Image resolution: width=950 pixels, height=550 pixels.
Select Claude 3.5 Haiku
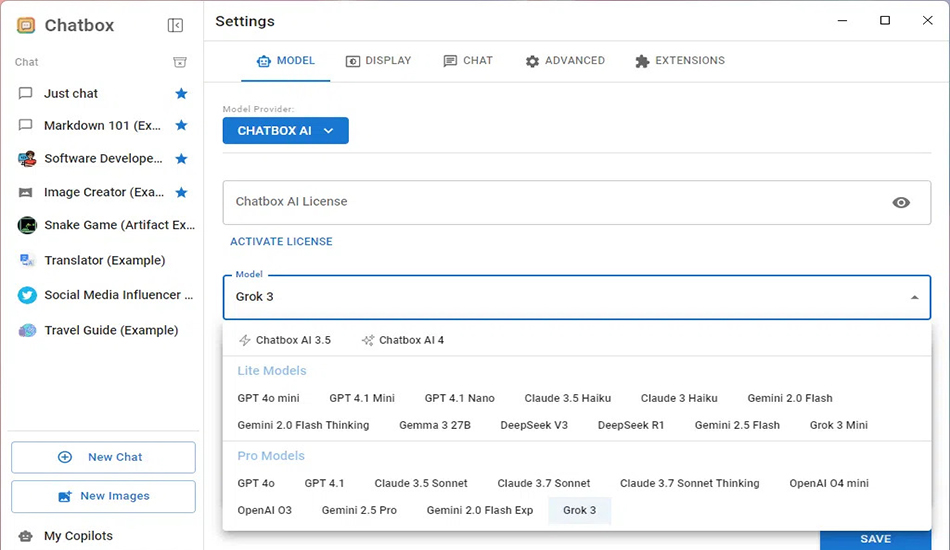(x=568, y=398)
